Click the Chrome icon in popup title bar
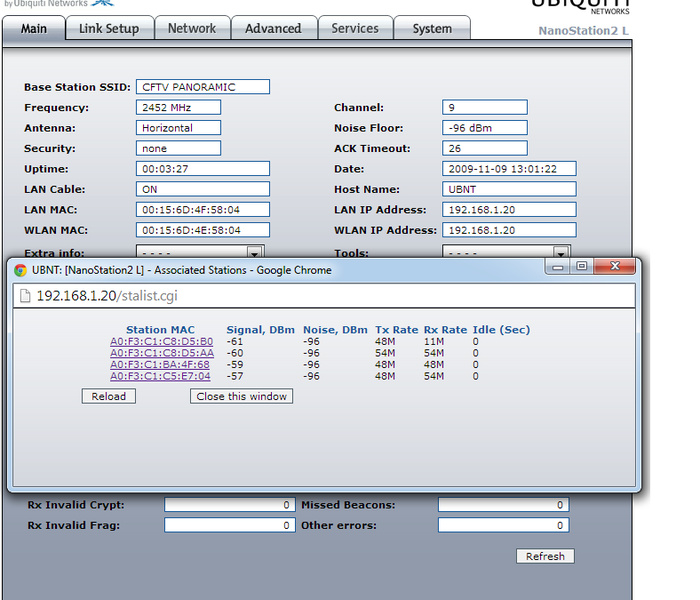 click(x=21, y=270)
